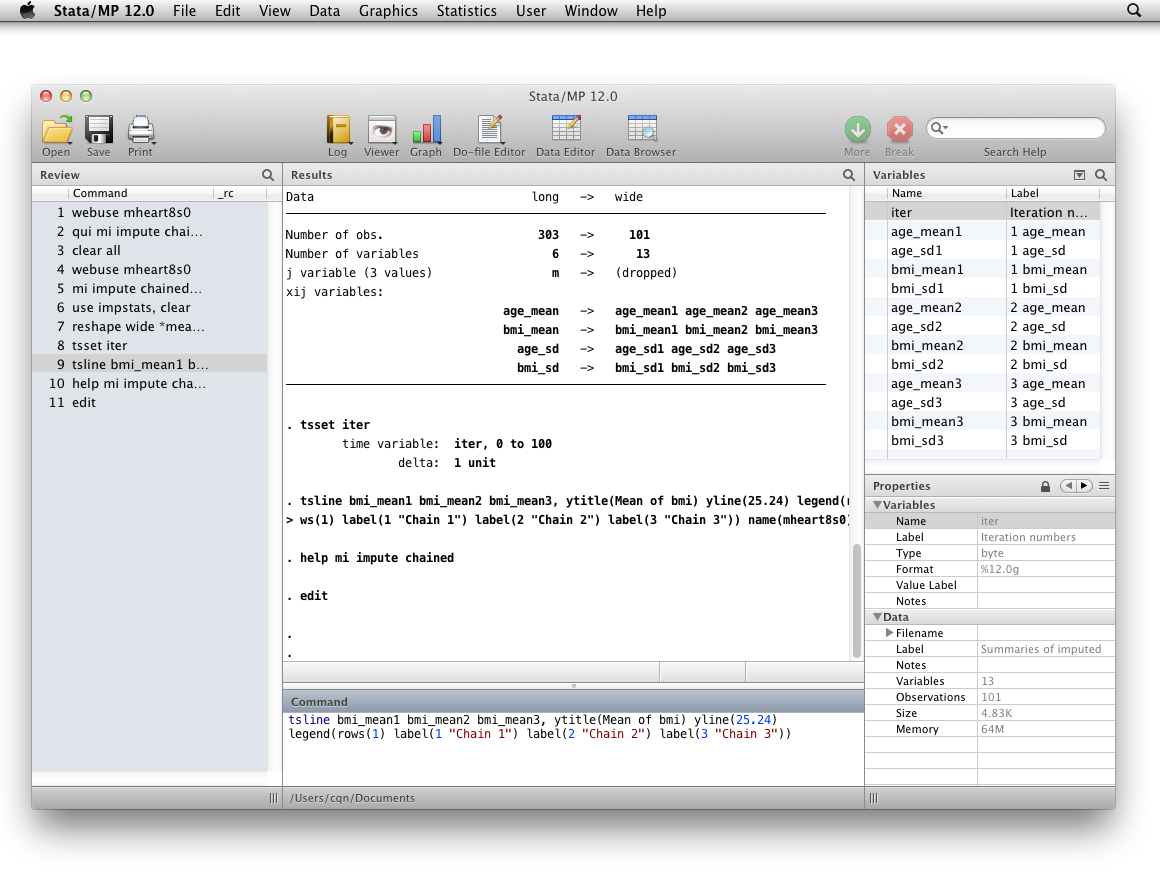Open the Help menu
Screen dimensions: 1160x876
(651, 11)
